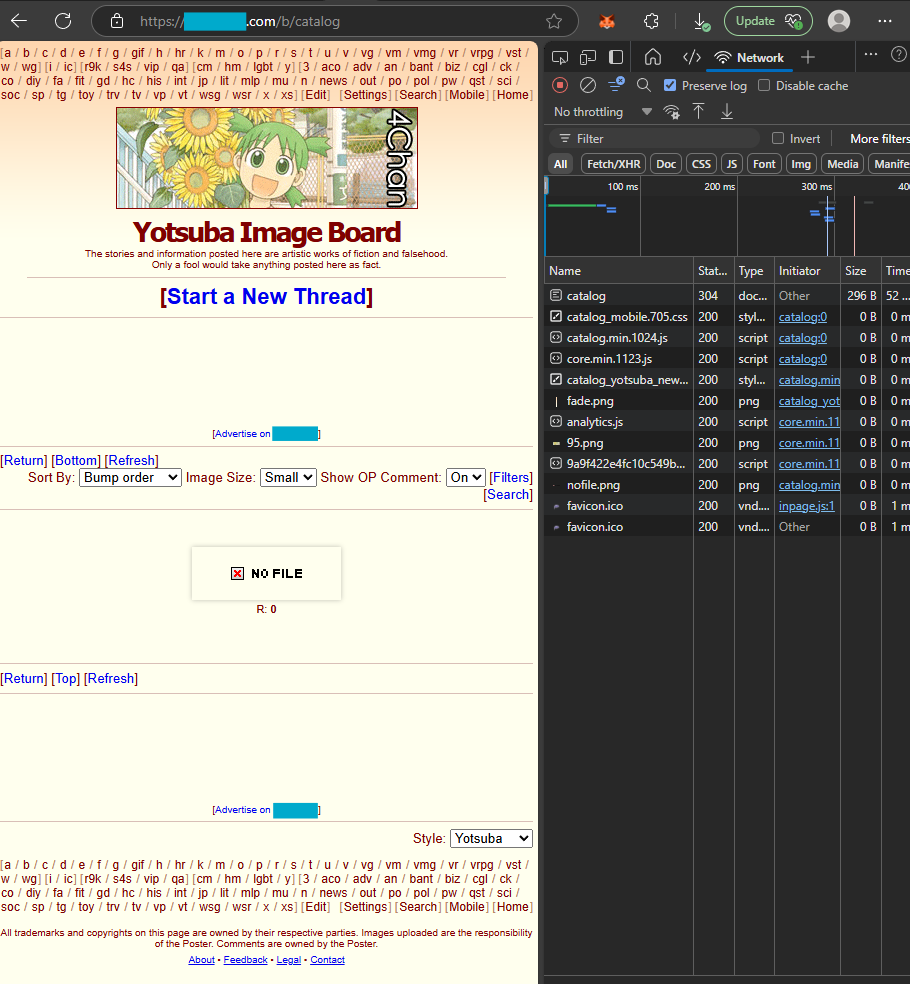Screen dimensions: 910x984
Task: Click Start a New Thread link
Action: (266, 297)
